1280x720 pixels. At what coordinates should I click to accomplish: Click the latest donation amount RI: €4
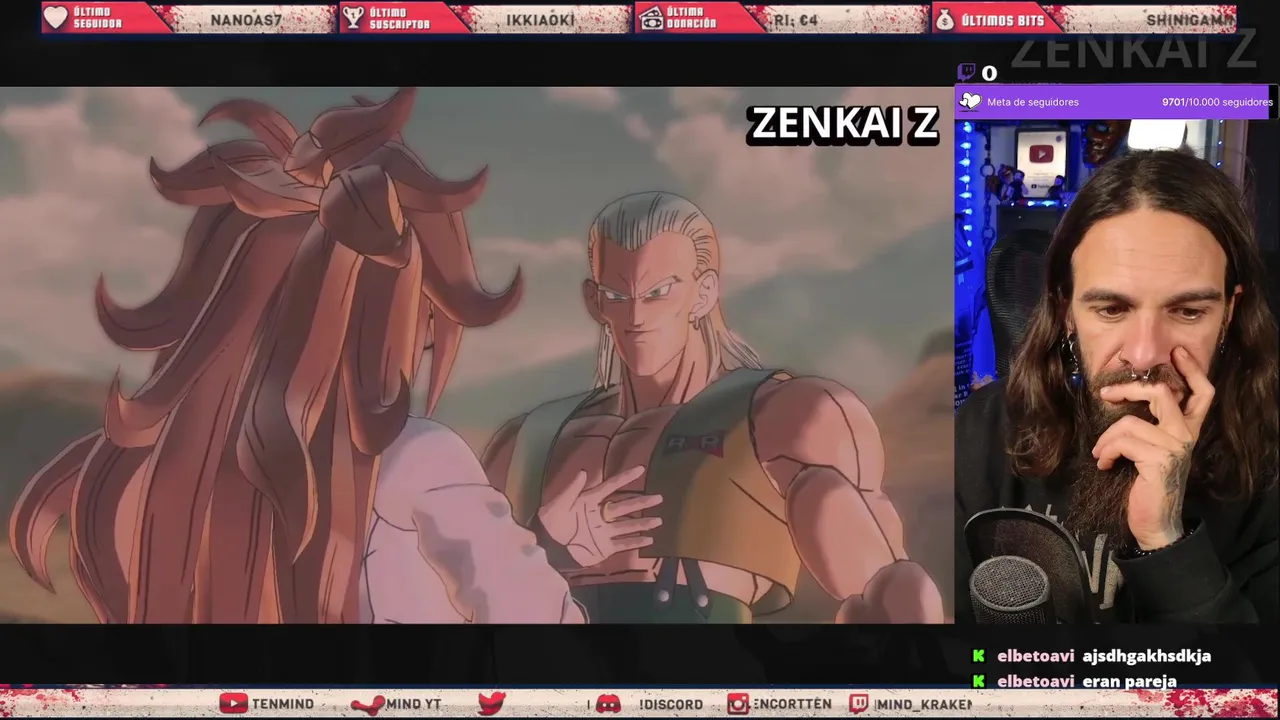coord(796,20)
